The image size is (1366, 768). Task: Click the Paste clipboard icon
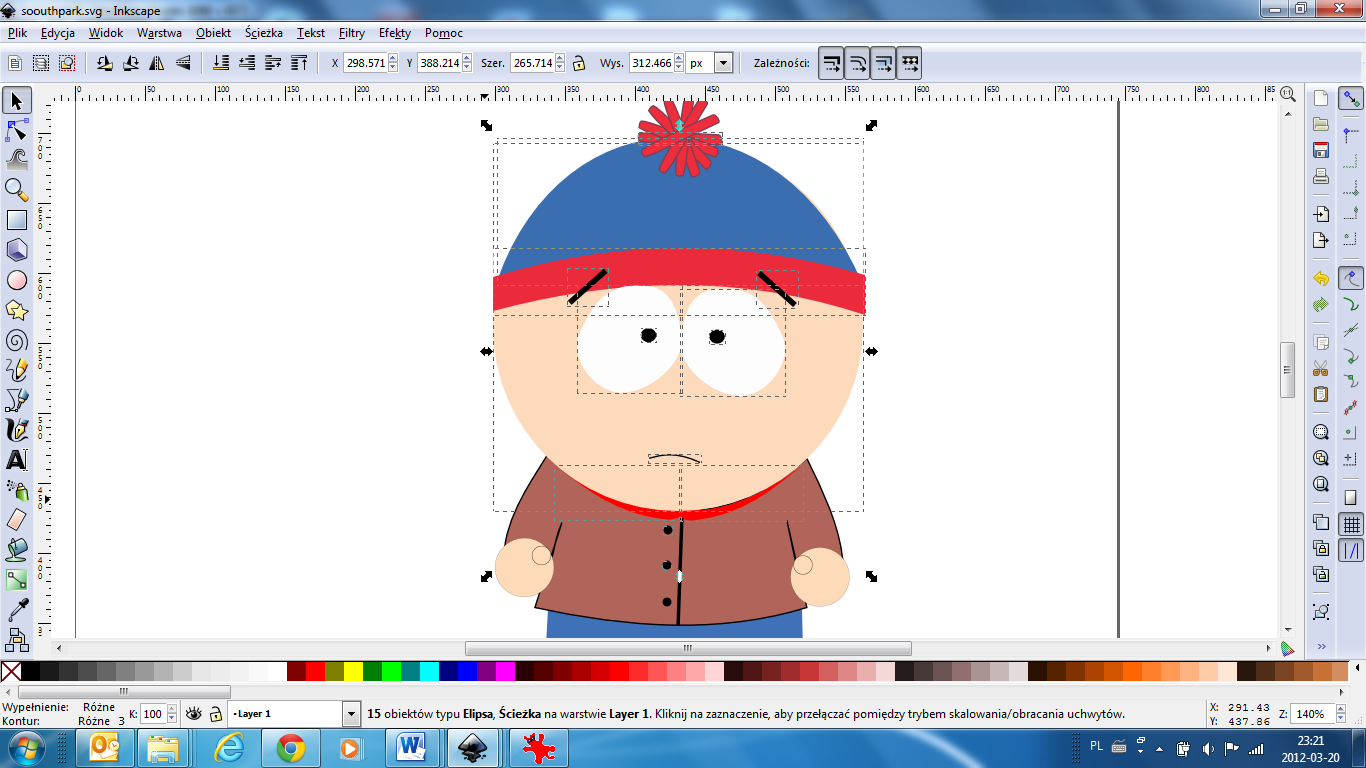1321,394
